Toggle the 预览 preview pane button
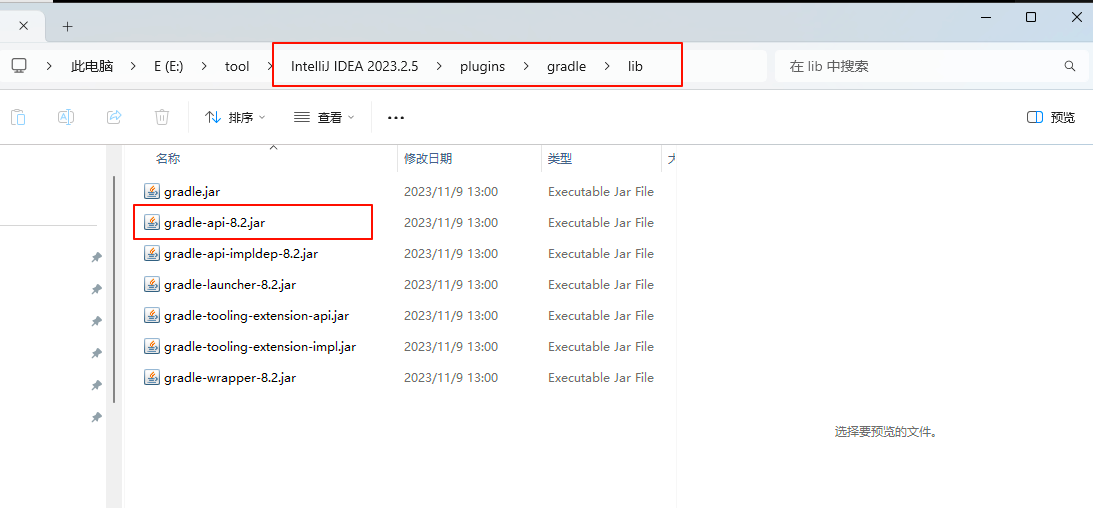Screen dimensions: 1093x508 click(x=1051, y=118)
